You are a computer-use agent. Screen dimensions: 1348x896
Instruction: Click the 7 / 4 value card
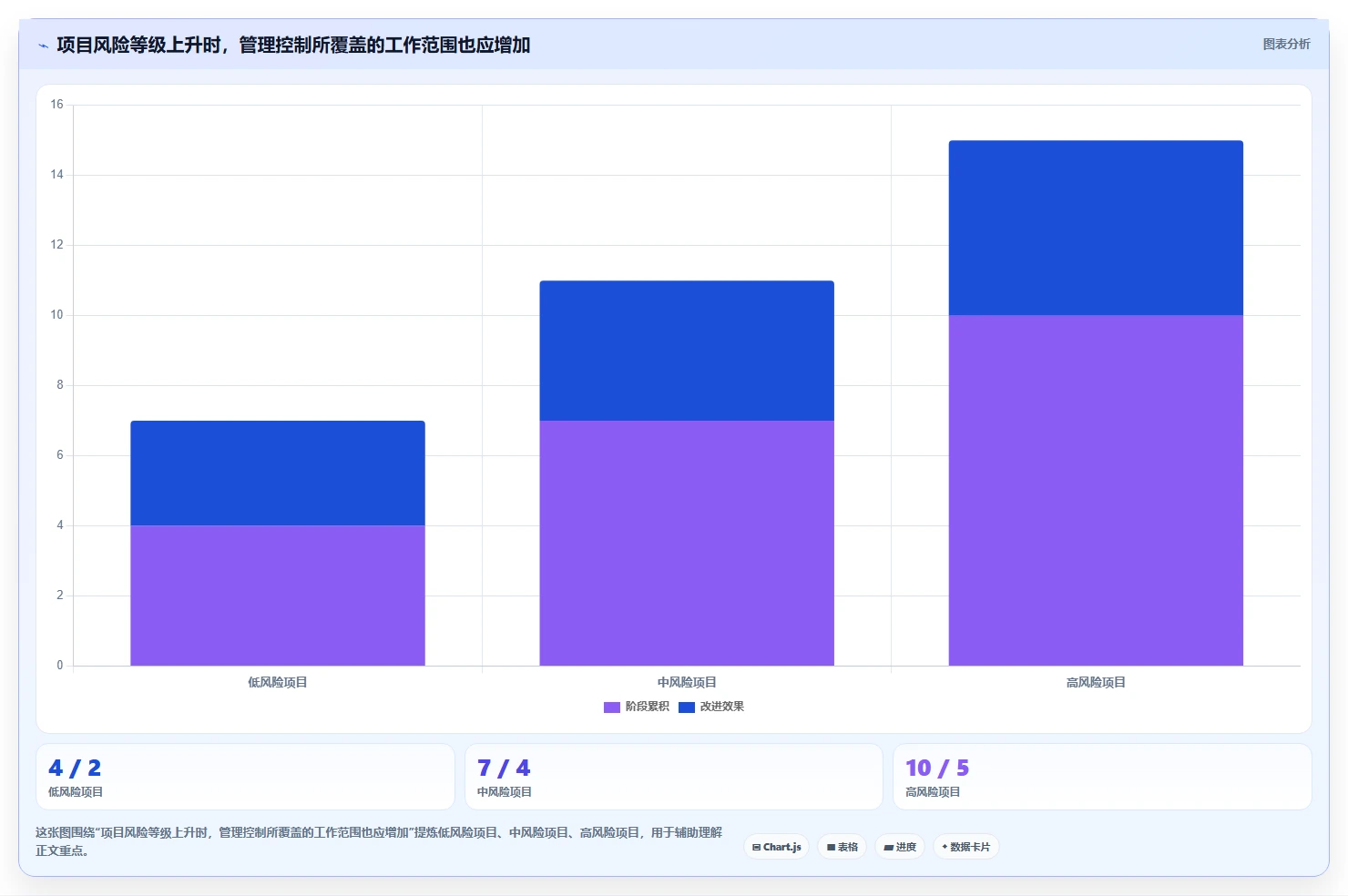[x=674, y=777]
